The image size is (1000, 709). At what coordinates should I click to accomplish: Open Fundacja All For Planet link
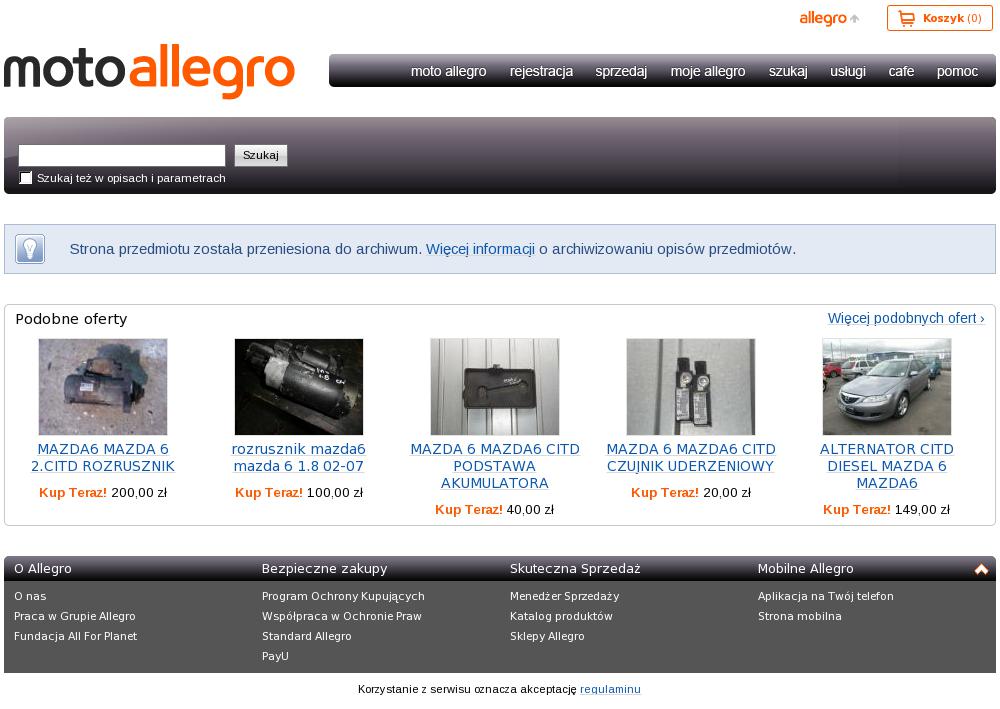pyautogui.click(x=75, y=636)
